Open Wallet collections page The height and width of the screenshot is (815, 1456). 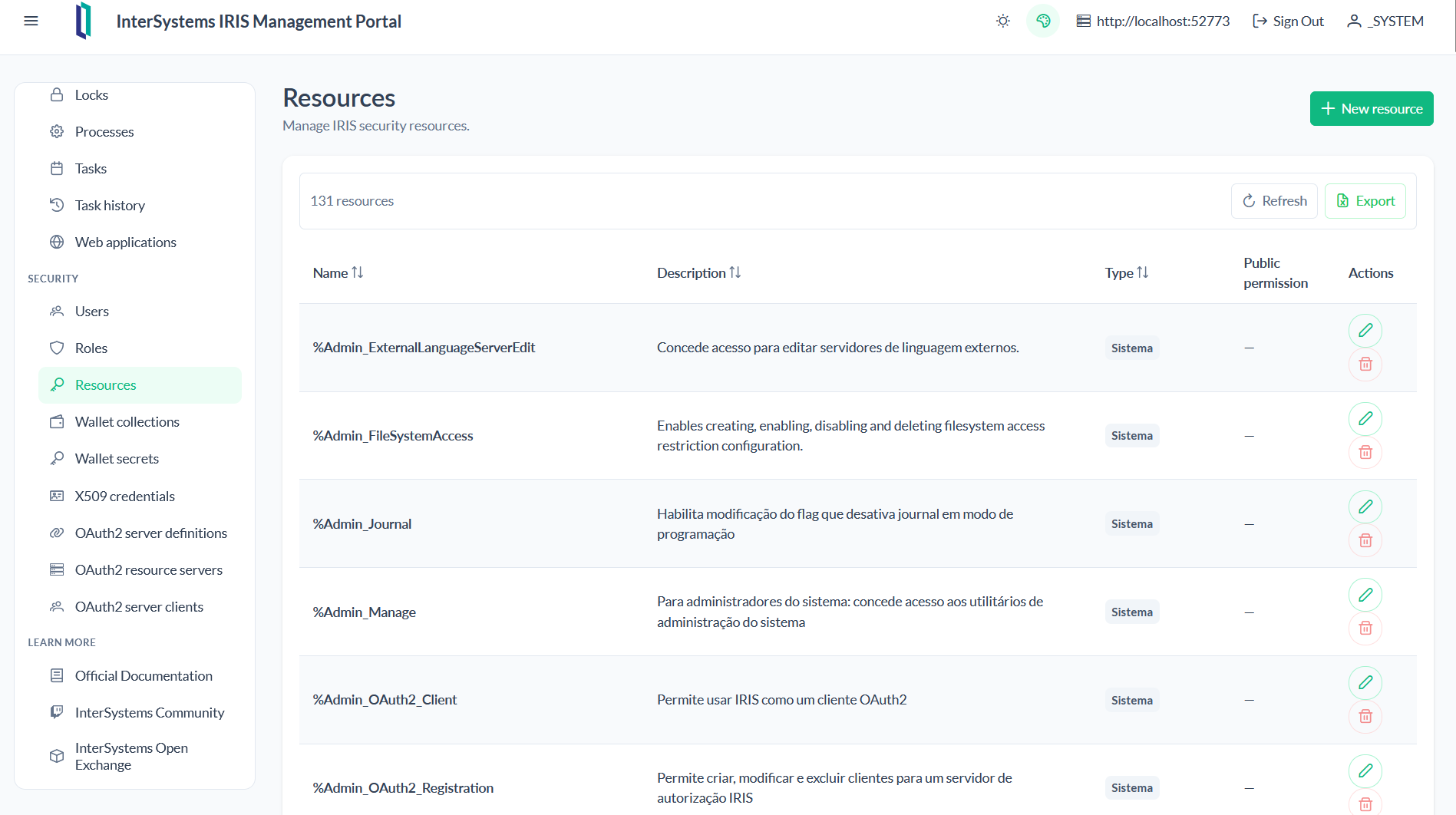coord(140,422)
